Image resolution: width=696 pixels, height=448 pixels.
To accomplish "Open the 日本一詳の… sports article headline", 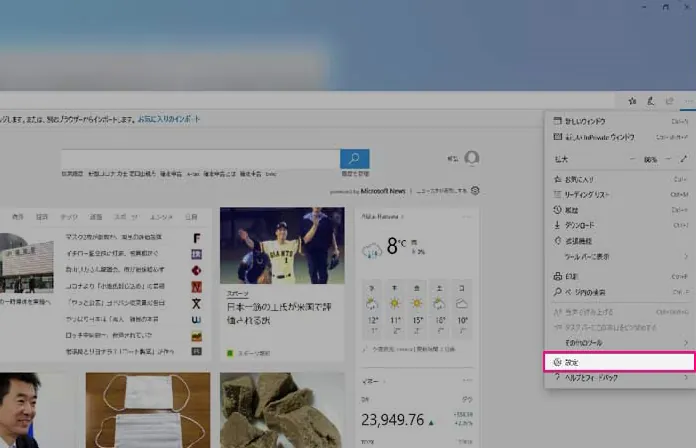I will (279, 313).
